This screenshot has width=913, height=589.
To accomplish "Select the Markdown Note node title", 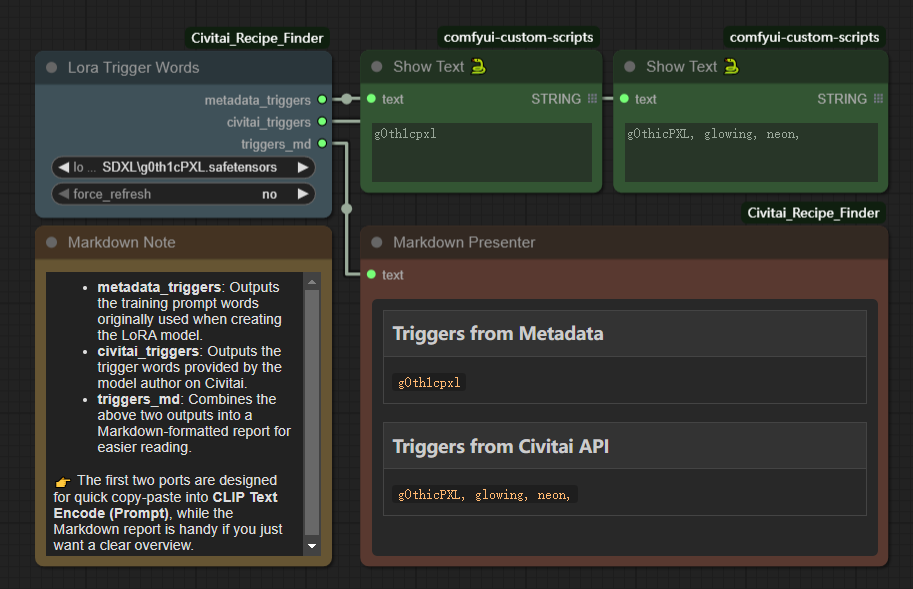I will coord(122,242).
